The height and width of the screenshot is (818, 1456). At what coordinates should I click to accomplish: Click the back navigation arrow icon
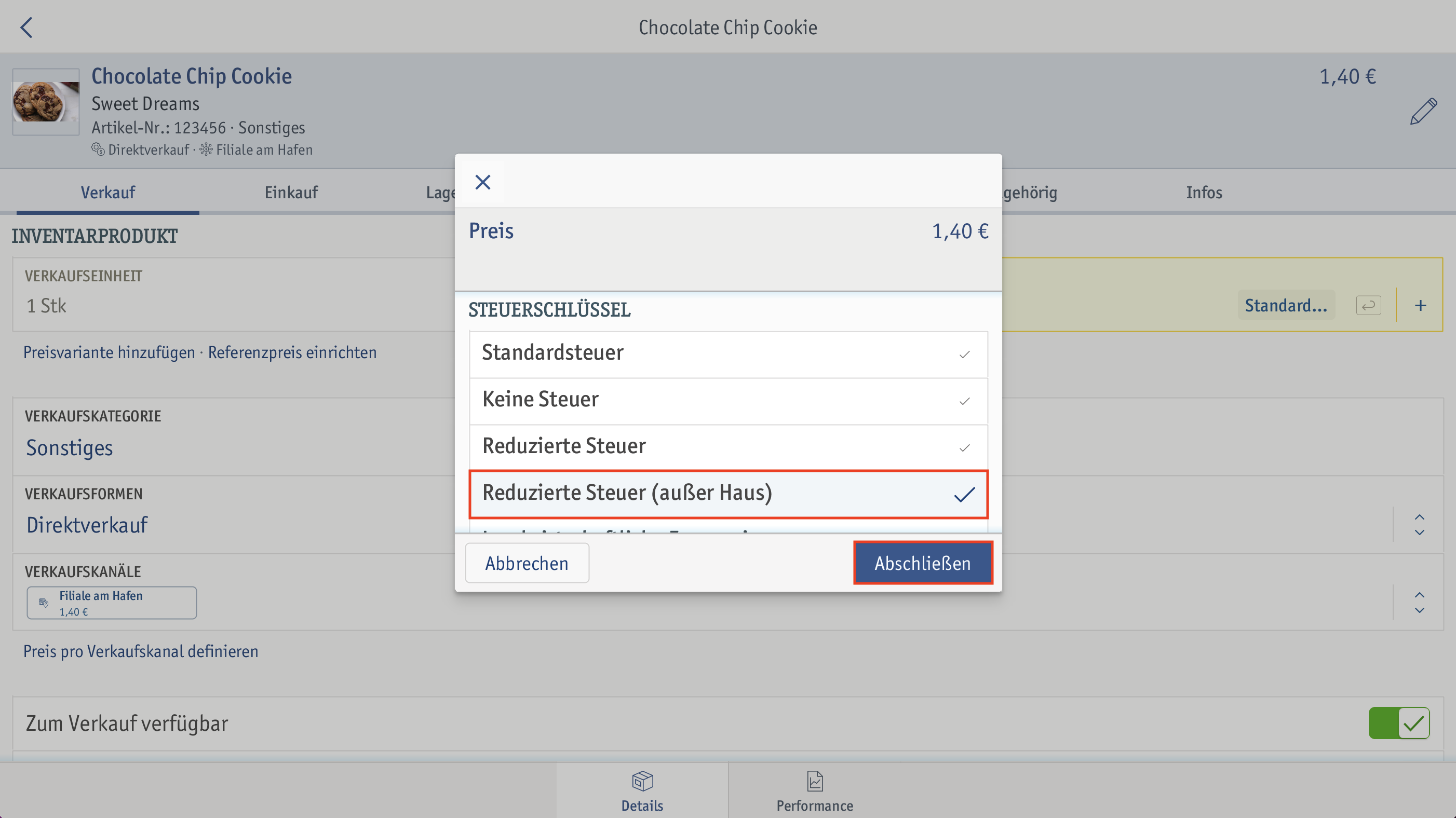(x=27, y=27)
